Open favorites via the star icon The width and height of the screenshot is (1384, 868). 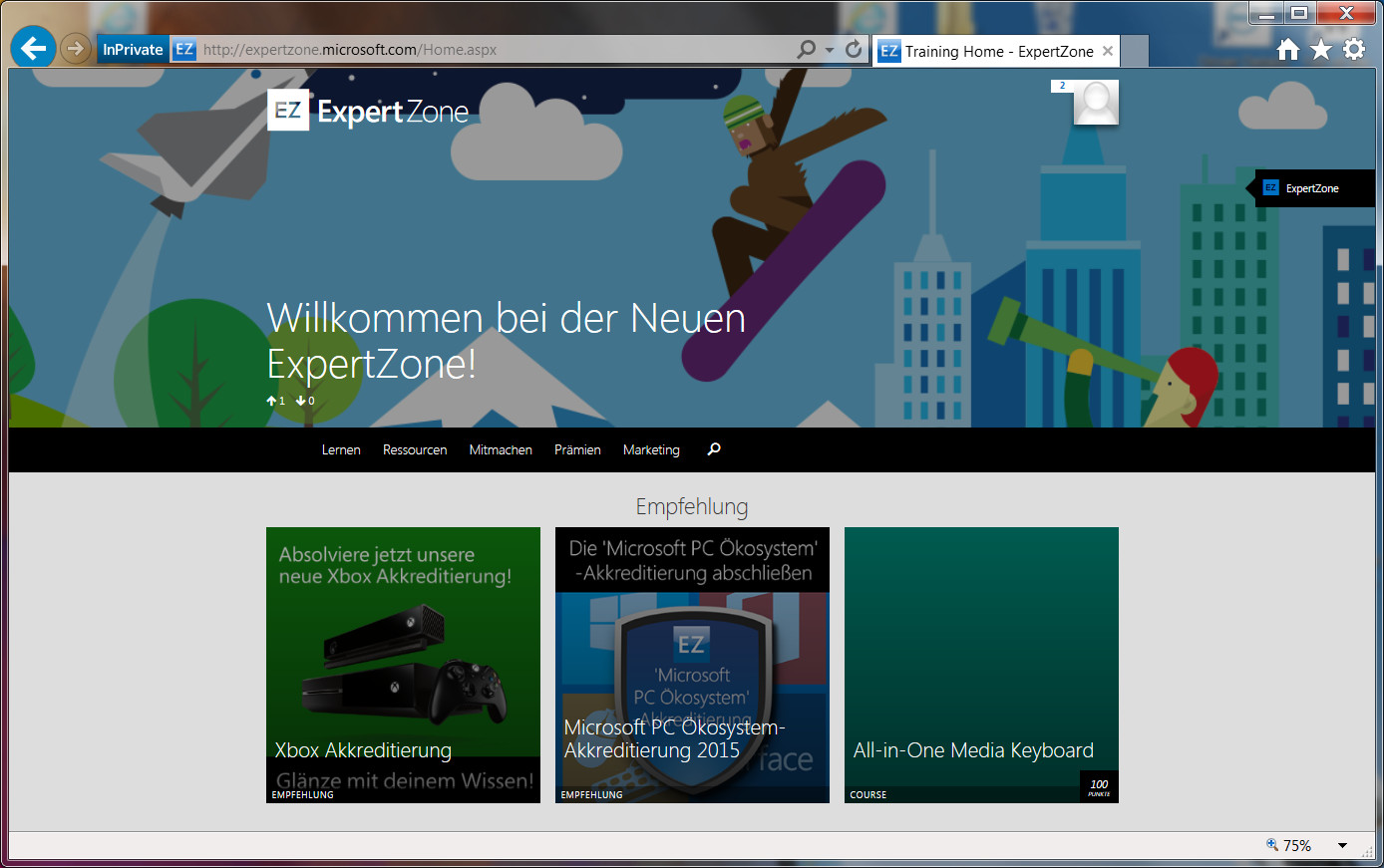pyautogui.click(x=1321, y=48)
